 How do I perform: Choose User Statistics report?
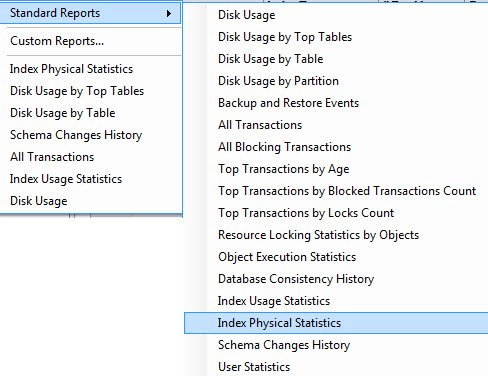click(x=254, y=367)
